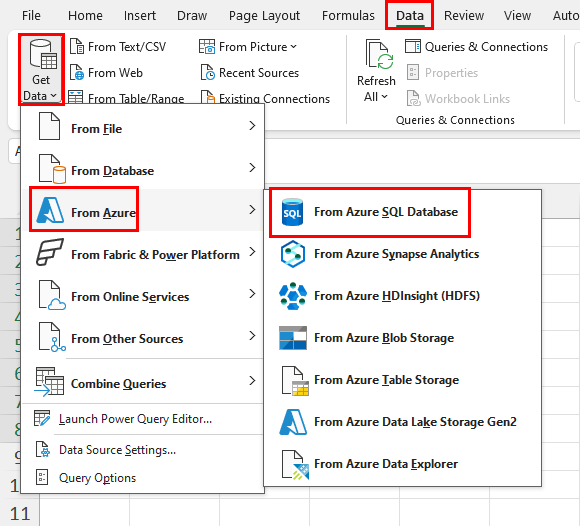Click the Azure logo beside From Azure
Viewport: 580px width, 526px height.
(x=50, y=210)
